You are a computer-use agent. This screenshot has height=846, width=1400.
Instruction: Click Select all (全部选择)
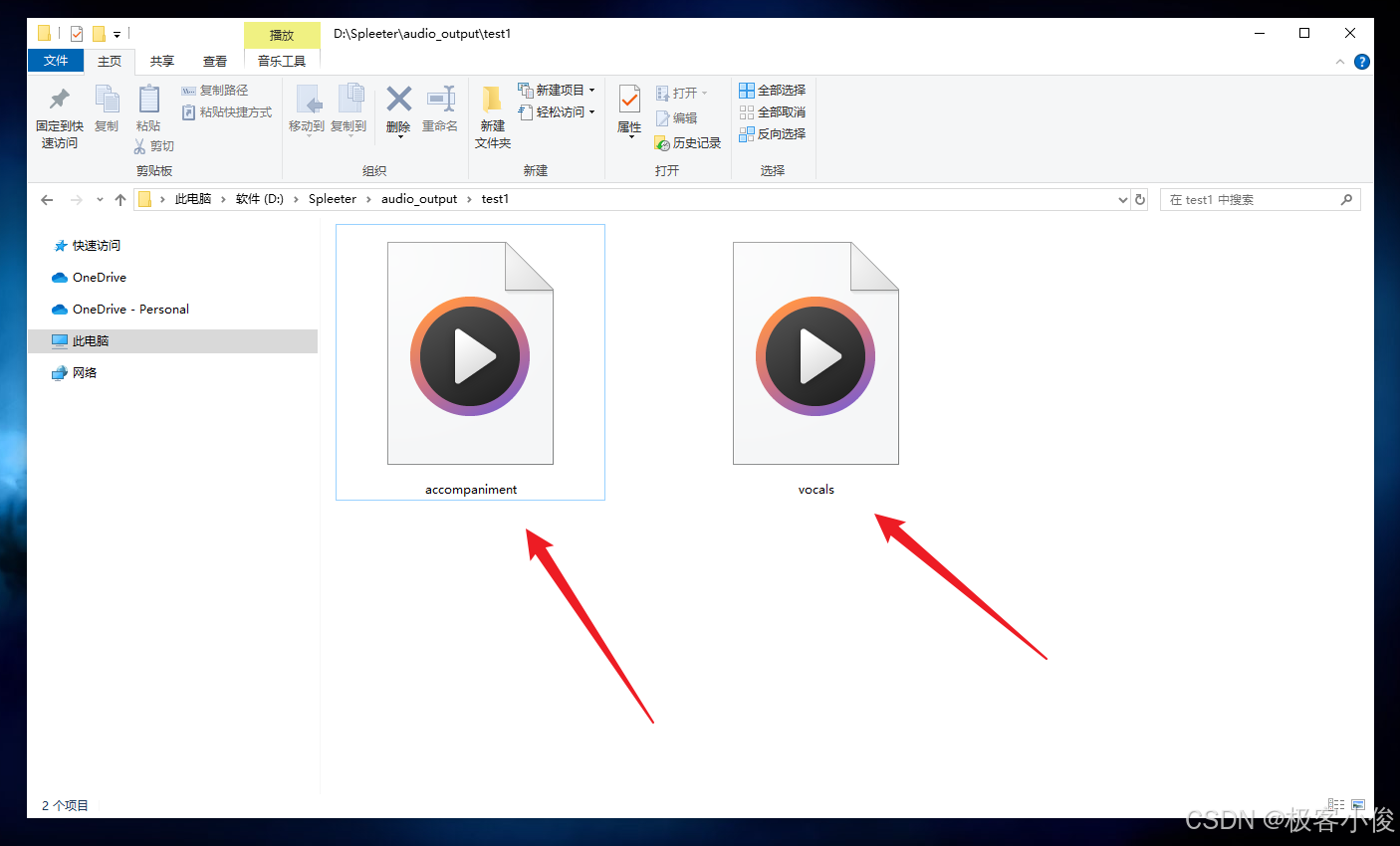773,90
